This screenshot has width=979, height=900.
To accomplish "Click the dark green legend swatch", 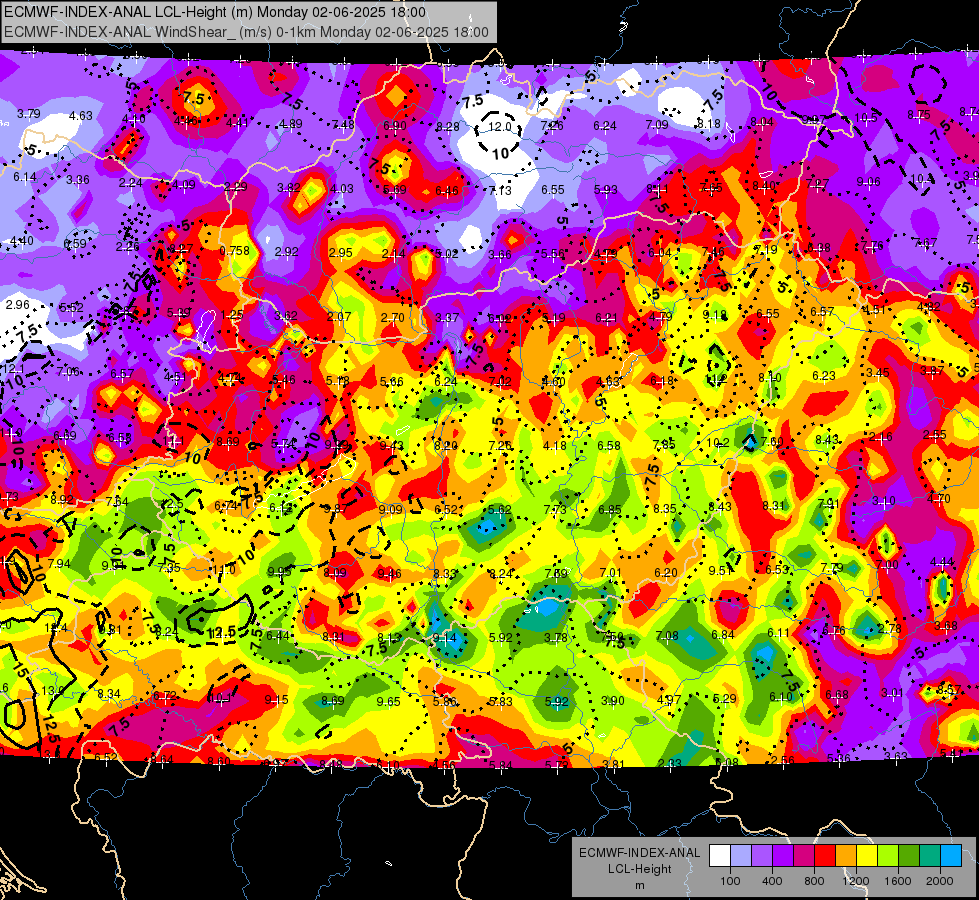I will click(909, 856).
